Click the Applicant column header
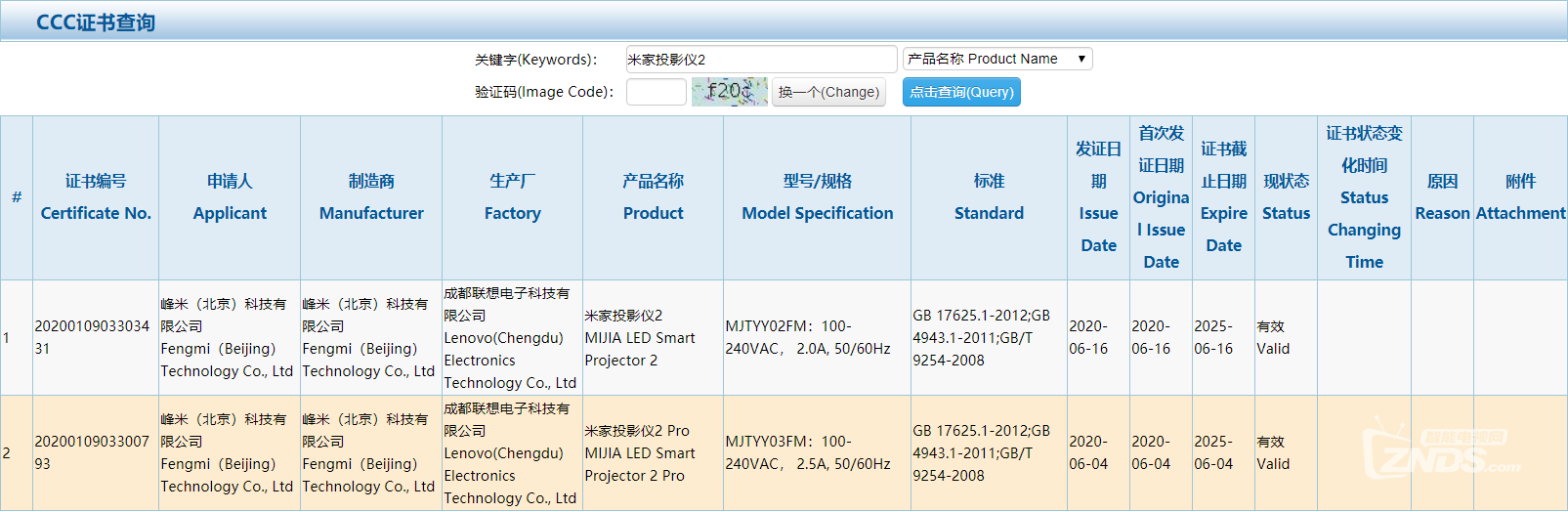This screenshot has width=1568, height=512. point(230,197)
